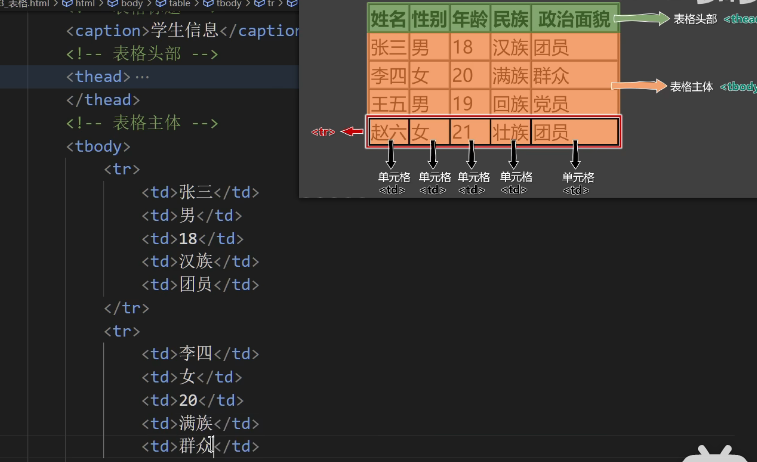This screenshot has height=462, width=757.
Task: Click the 姓名 header cell in diagram
Action: [388, 19]
